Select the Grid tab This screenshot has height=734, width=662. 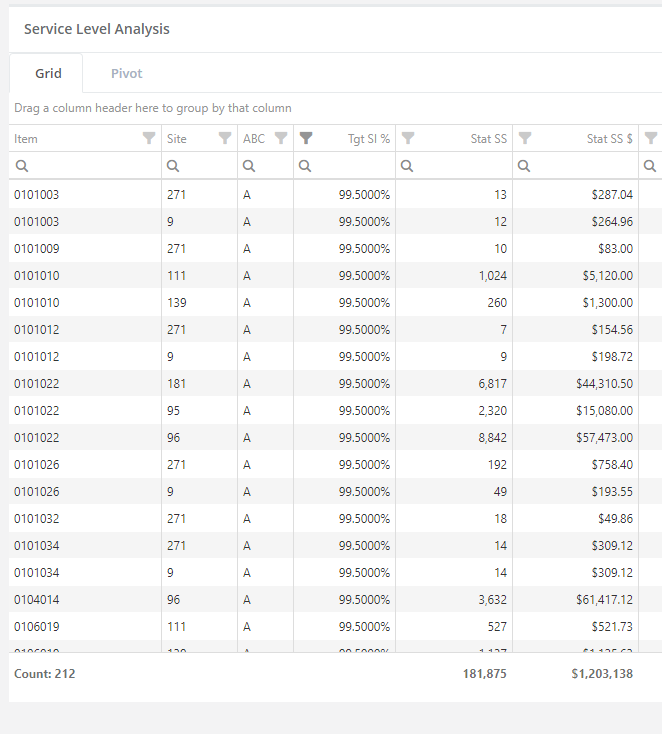[x=48, y=73]
